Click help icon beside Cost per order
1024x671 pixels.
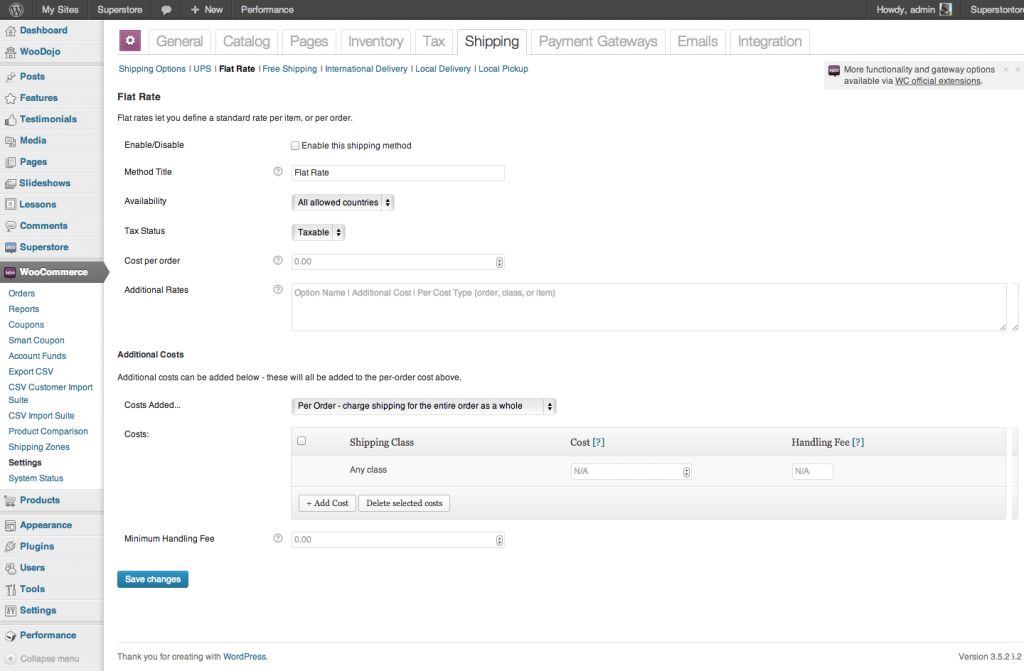pos(278,261)
